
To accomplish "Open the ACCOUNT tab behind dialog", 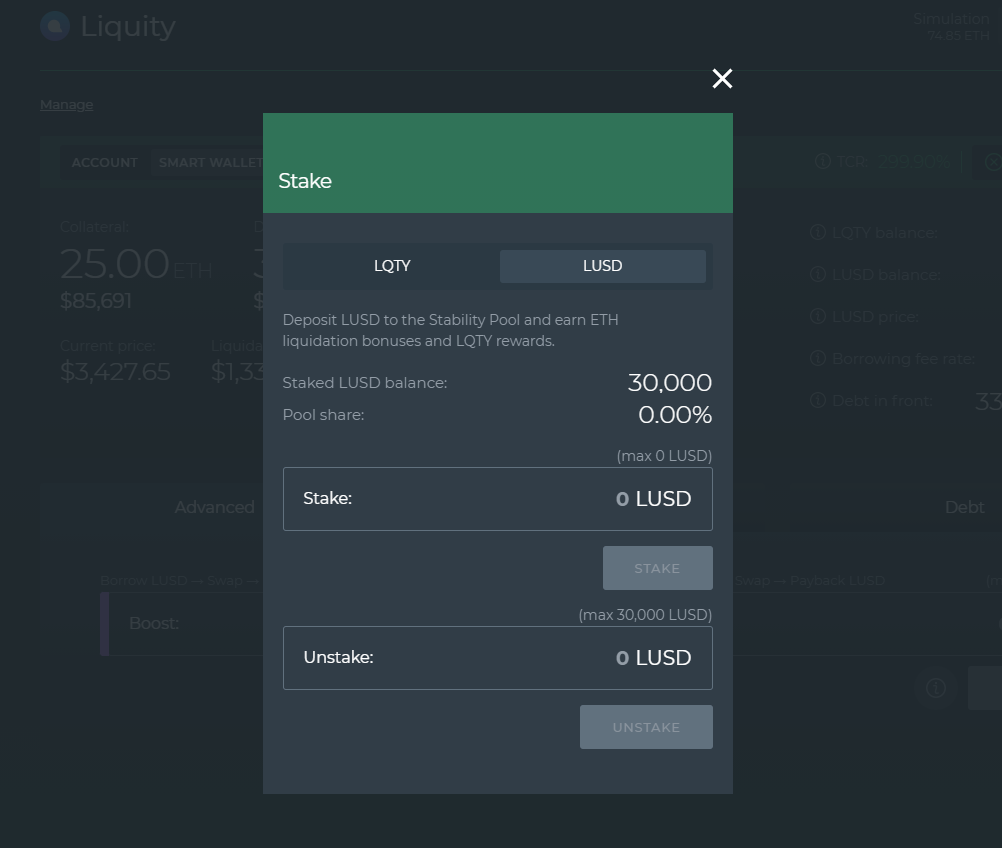I will click(105, 163).
